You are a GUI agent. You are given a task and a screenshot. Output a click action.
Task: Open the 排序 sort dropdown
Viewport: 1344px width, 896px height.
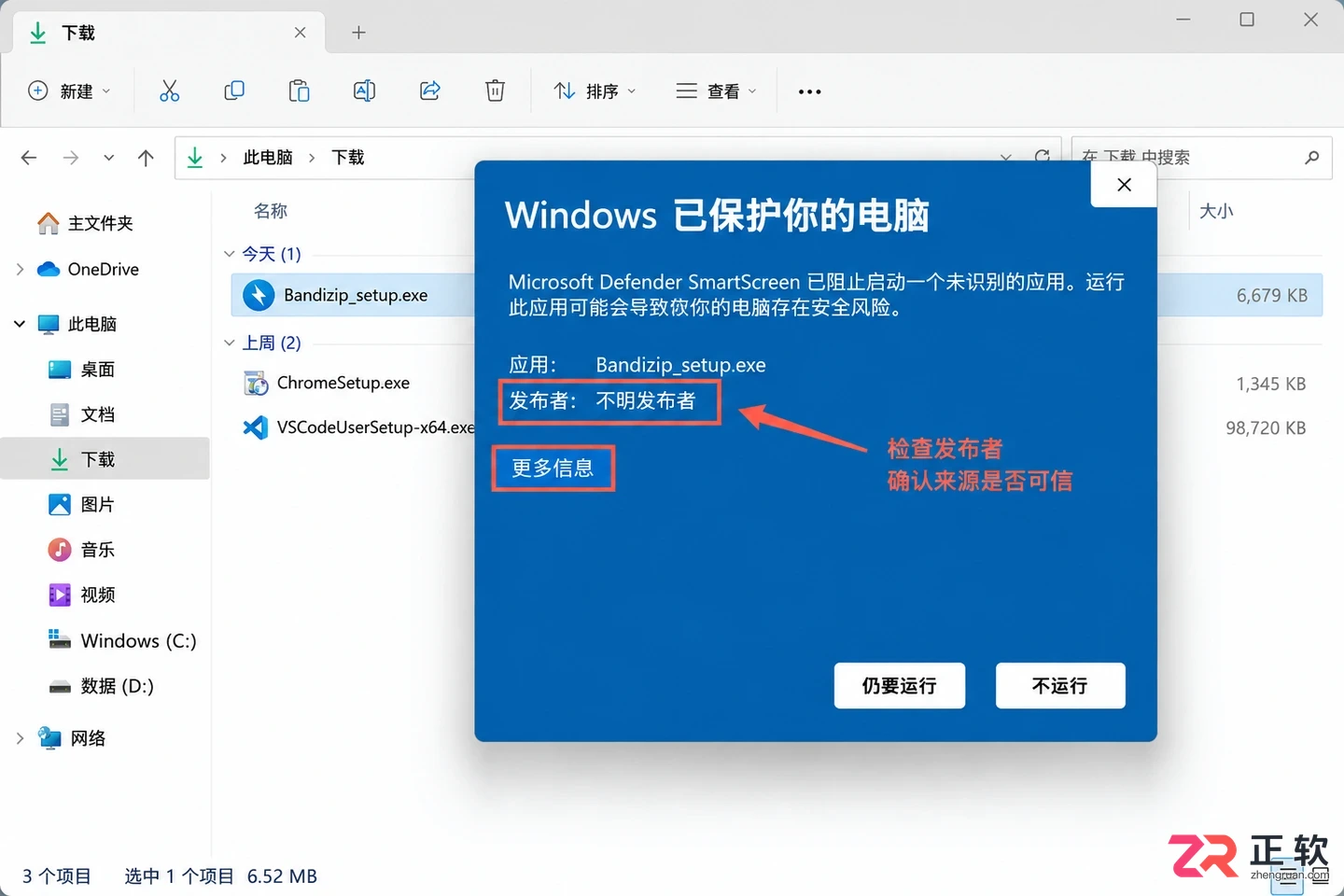pos(595,91)
